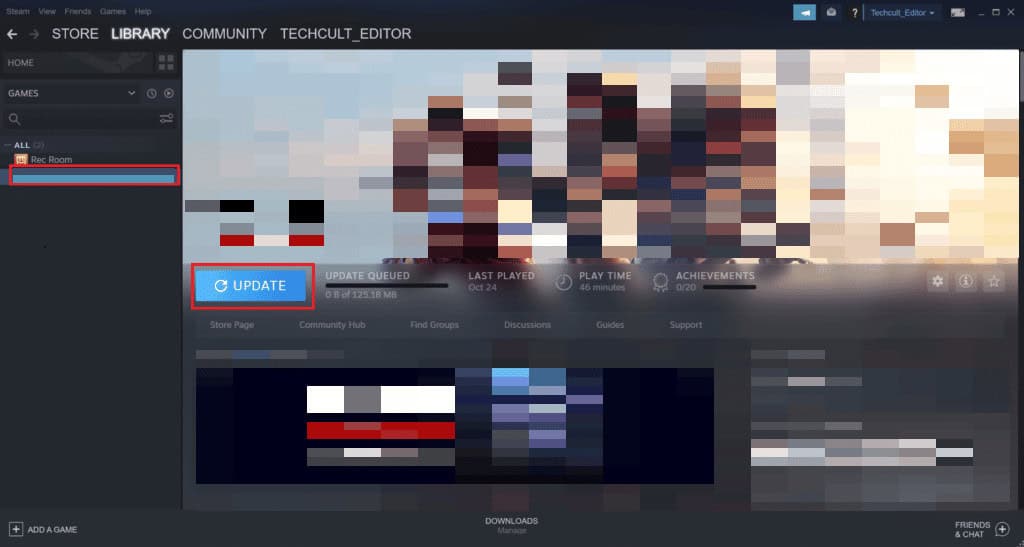The image size is (1024, 547).
Task: Open the Steam menu
Action: click(18, 11)
